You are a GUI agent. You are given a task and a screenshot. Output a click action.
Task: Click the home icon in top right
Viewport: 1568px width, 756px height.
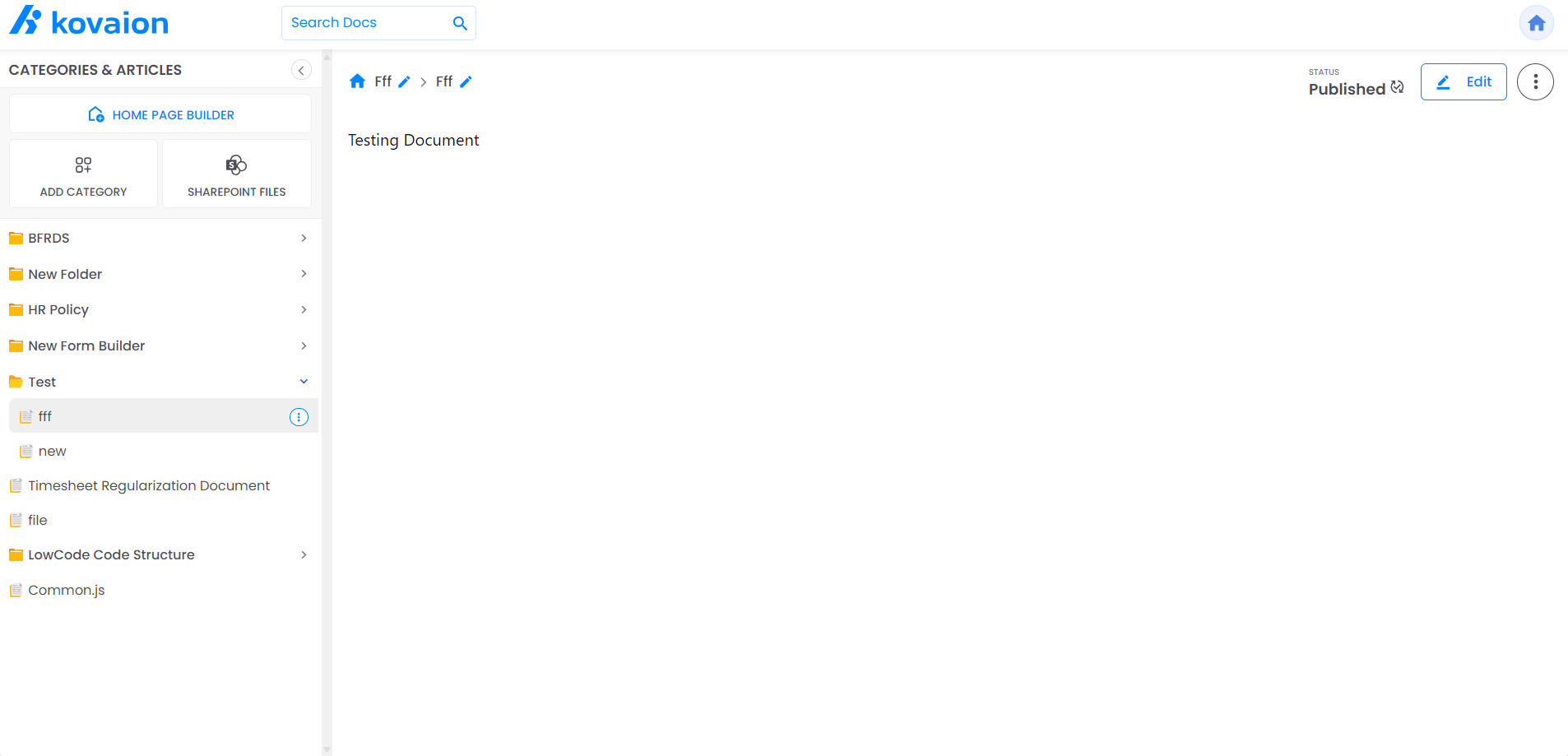1536,23
